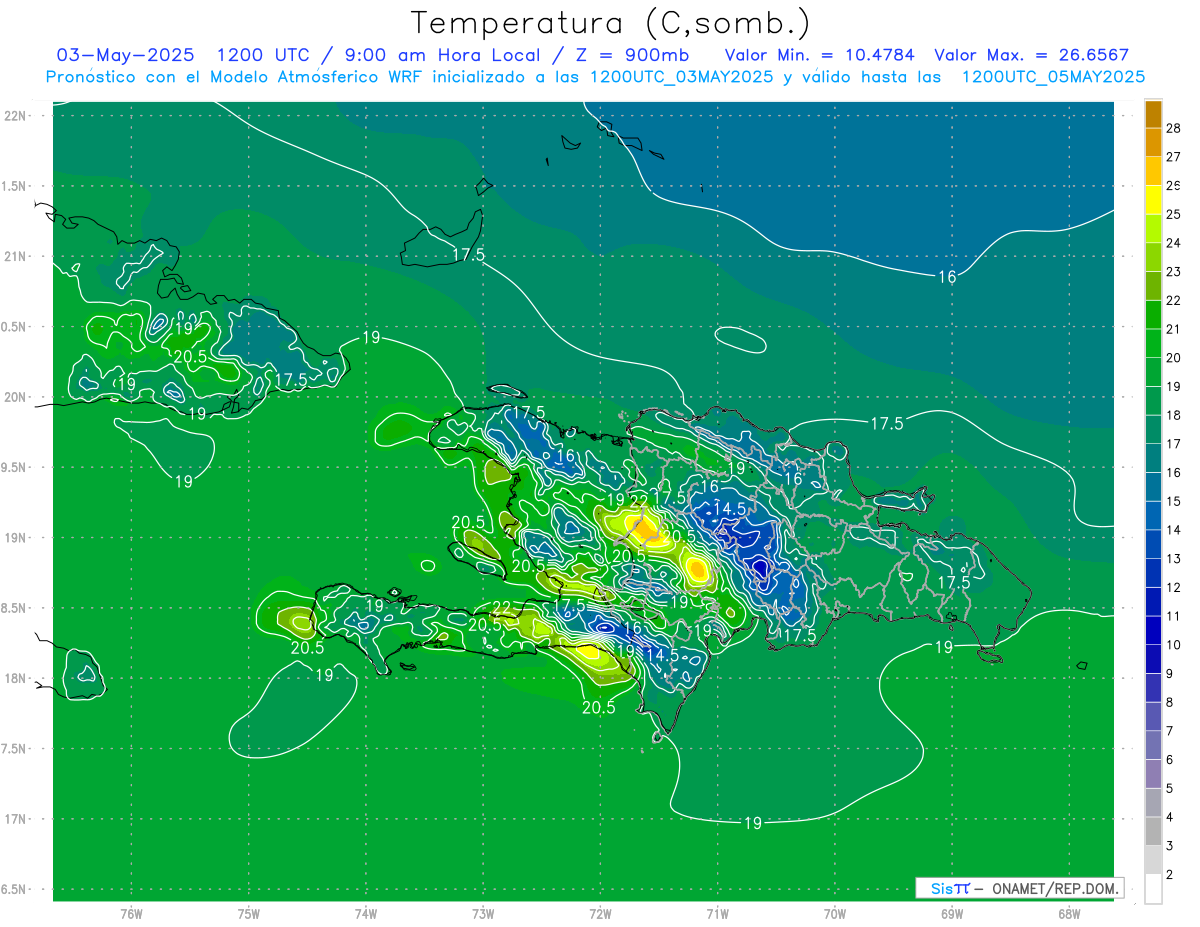This screenshot has width=1200, height=927.
Task: Click the legend scale label '21'
Action: coord(1173,329)
